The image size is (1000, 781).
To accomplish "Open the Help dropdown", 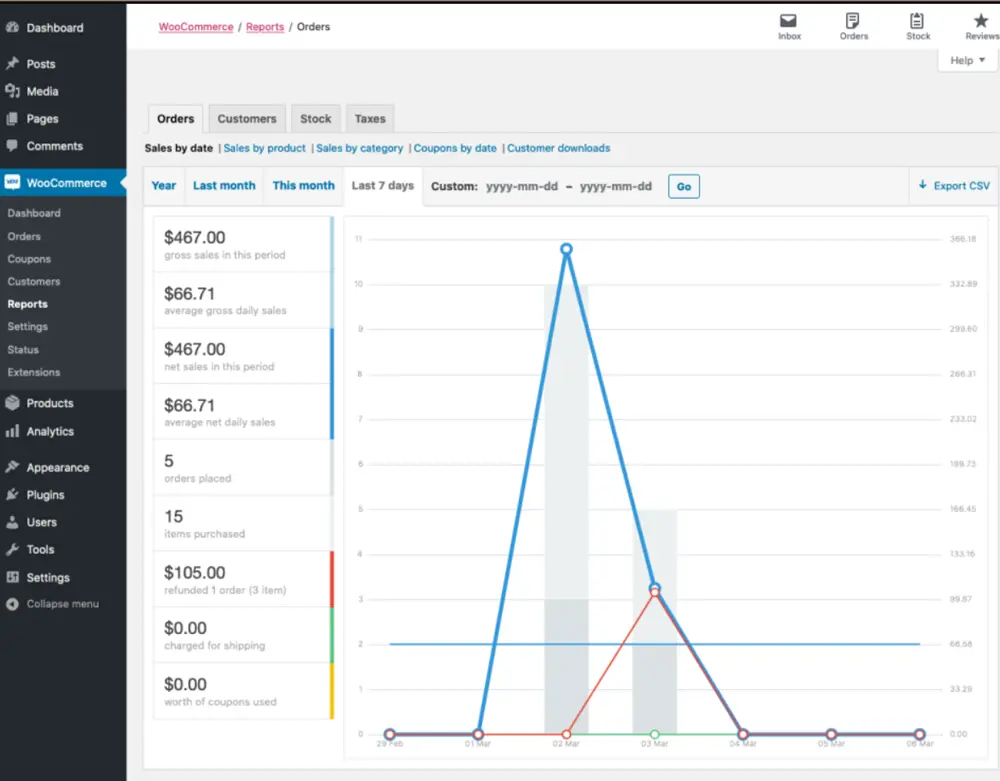I will [965, 60].
